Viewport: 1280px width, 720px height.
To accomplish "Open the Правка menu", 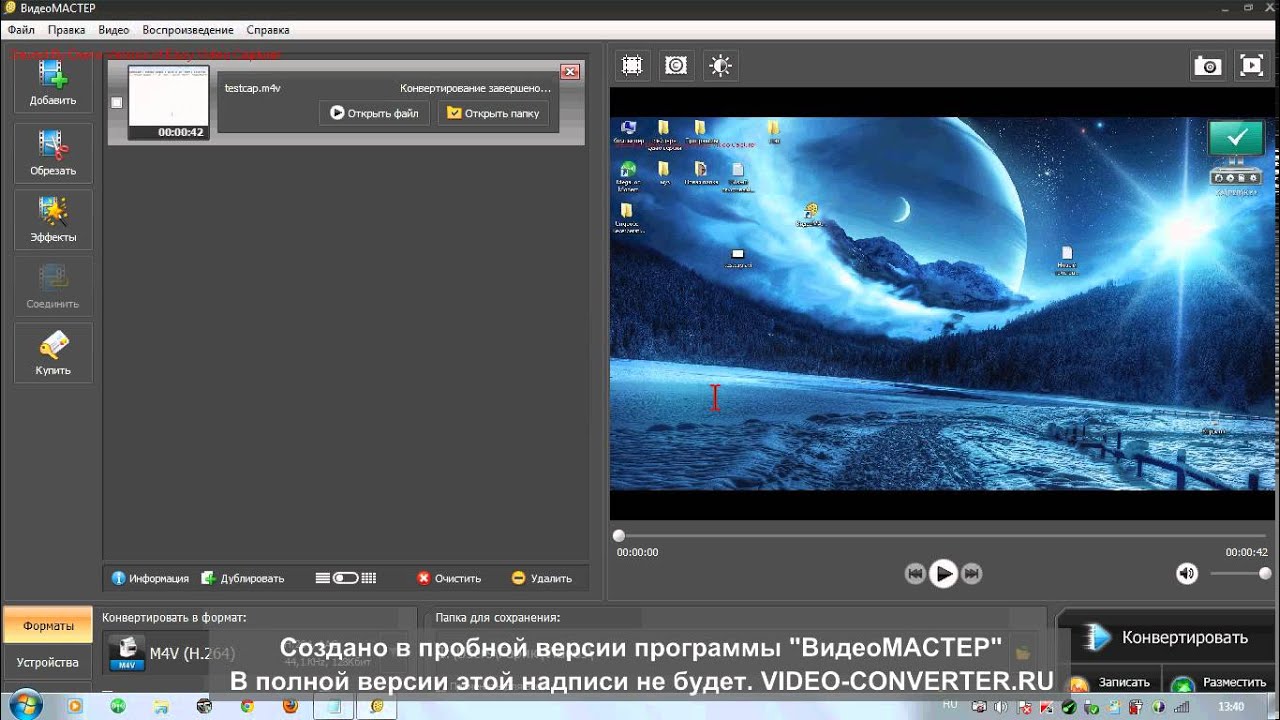I will pos(66,30).
